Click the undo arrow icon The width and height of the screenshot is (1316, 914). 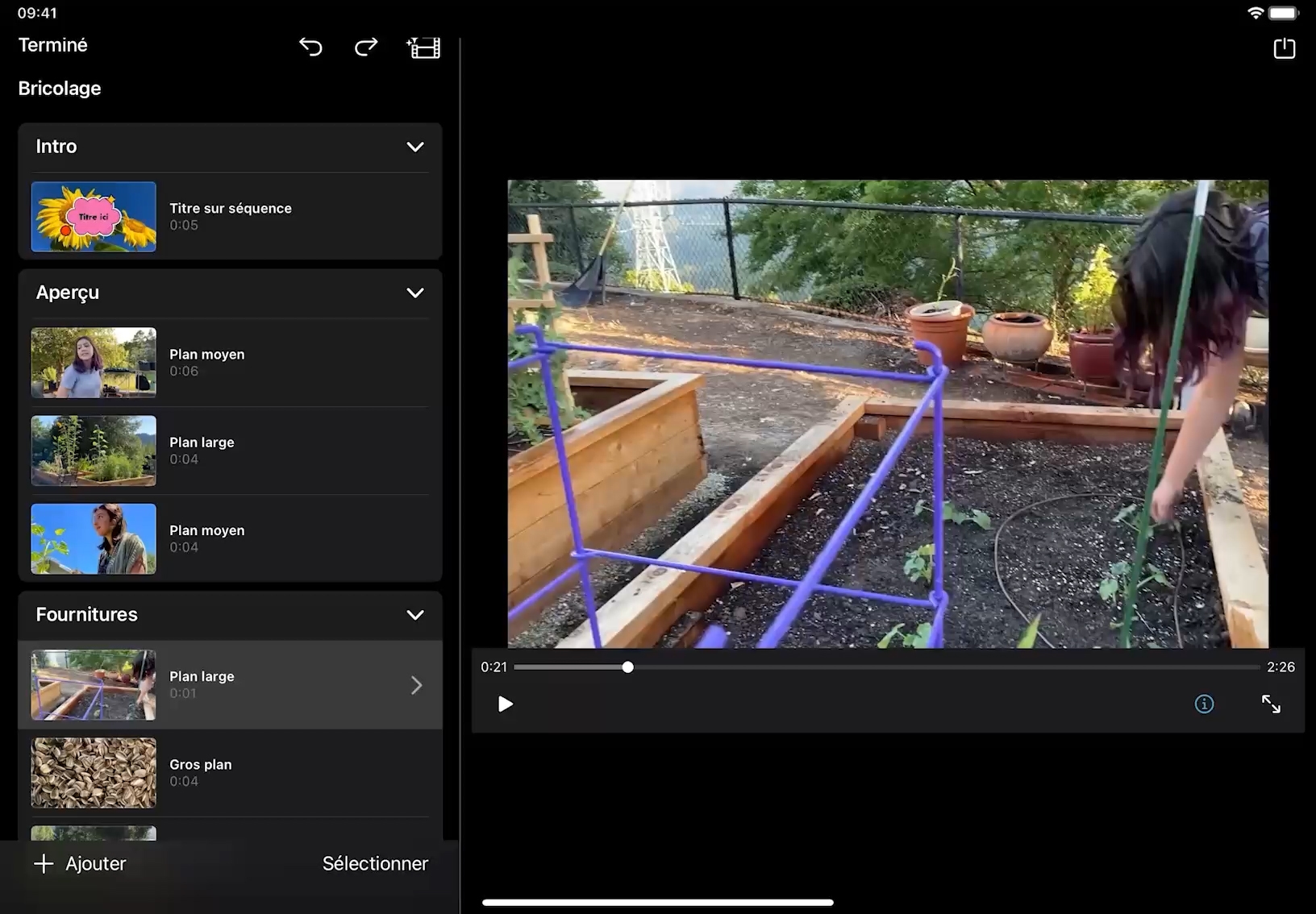point(310,47)
